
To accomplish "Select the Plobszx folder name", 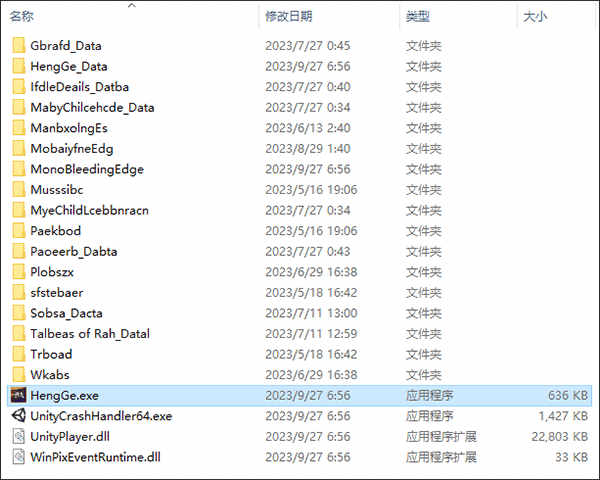I will (52, 272).
